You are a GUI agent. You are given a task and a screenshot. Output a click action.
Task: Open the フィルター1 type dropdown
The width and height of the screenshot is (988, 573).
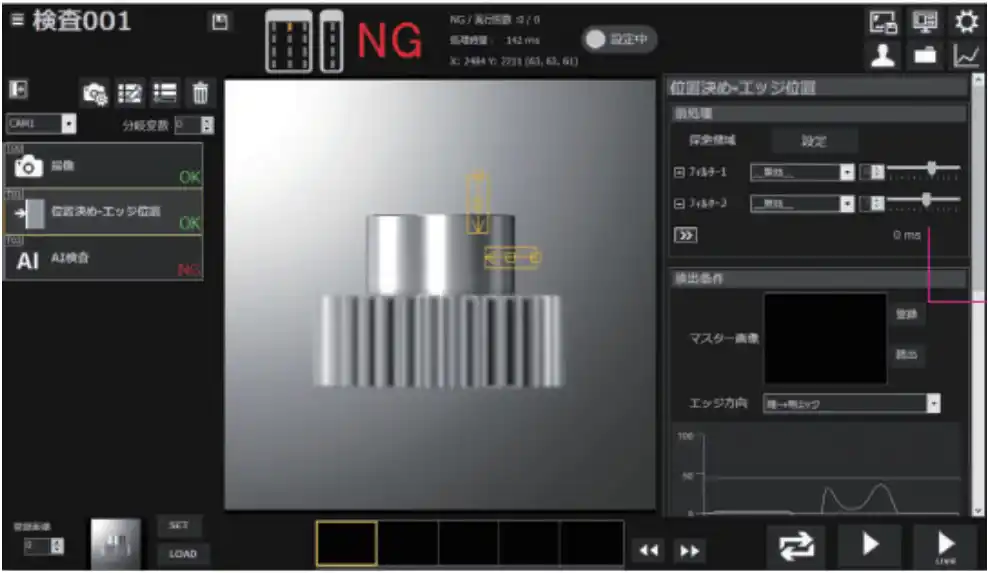[846, 173]
